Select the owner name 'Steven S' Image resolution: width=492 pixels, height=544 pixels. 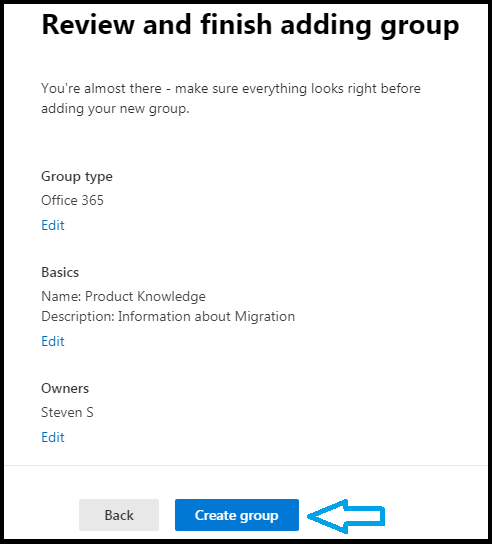tap(67, 412)
